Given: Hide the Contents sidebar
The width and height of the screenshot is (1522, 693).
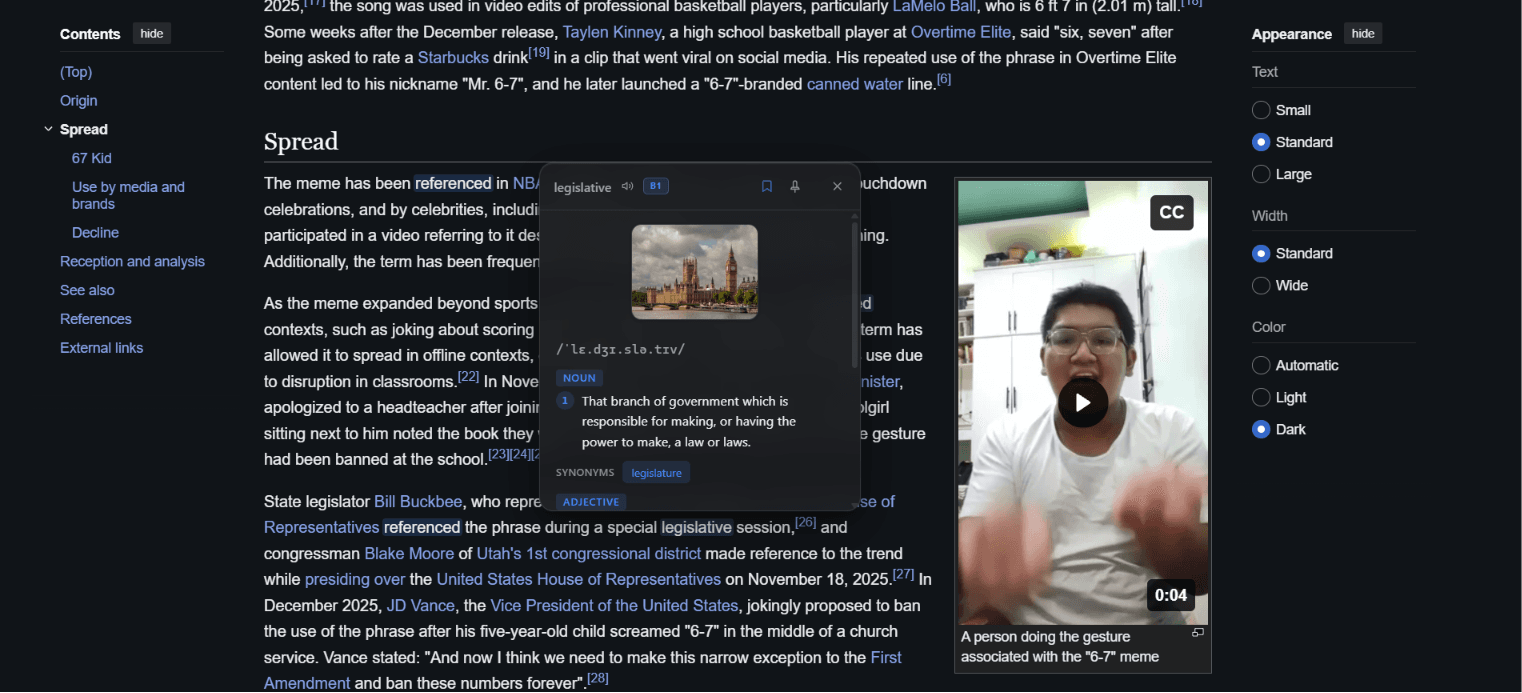Looking at the screenshot, I should pyautogui.click(x=152, y=34).
